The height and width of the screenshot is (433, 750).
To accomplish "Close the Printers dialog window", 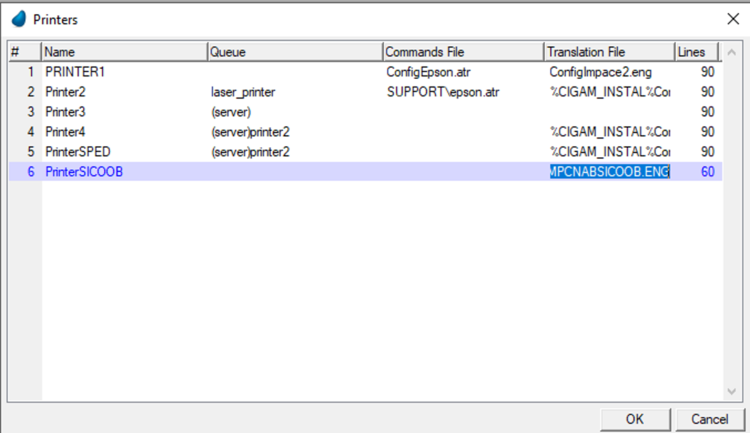I will tap(729, 18).
